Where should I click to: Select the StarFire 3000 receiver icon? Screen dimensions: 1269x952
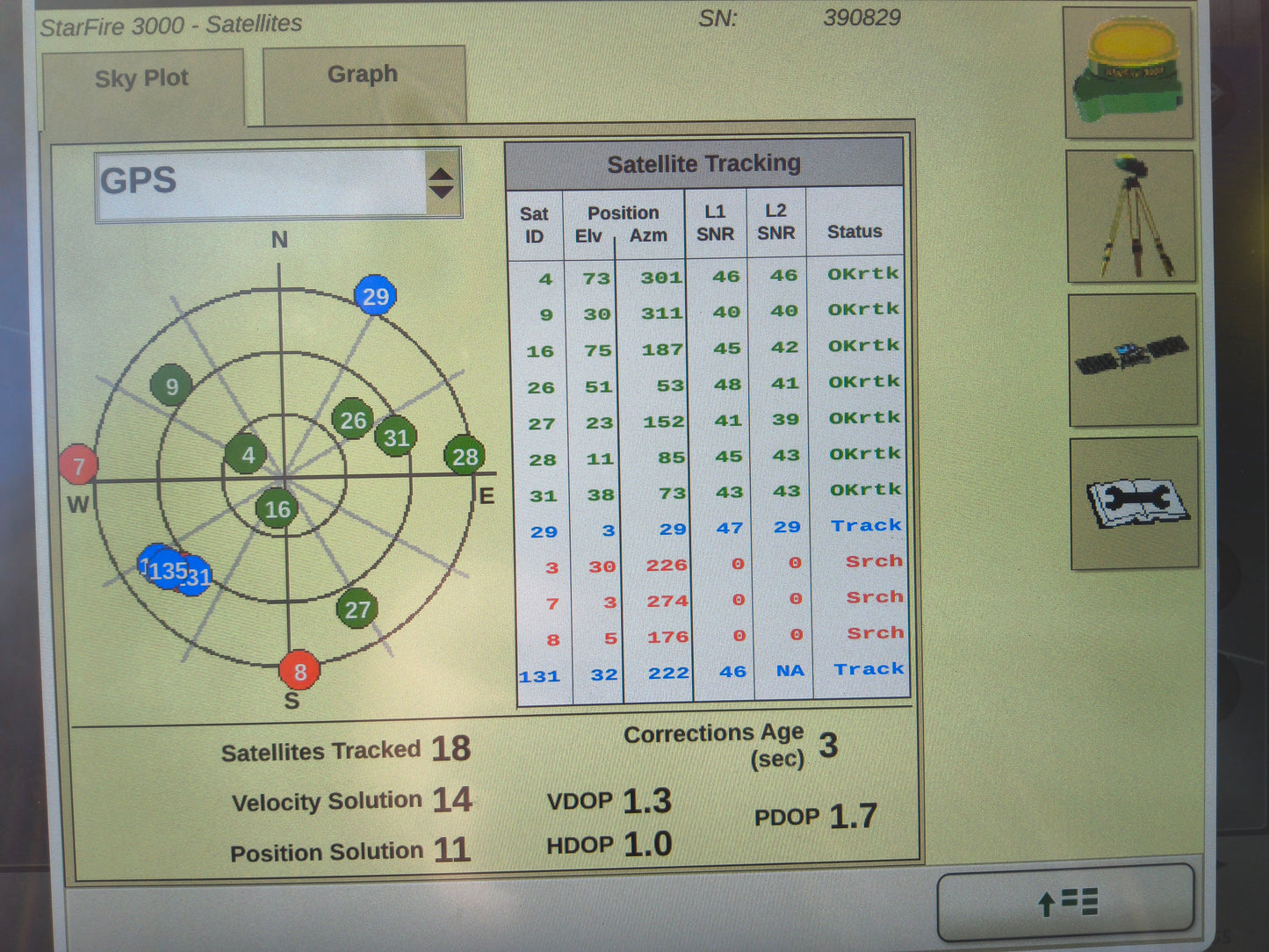coord(1129,72)
